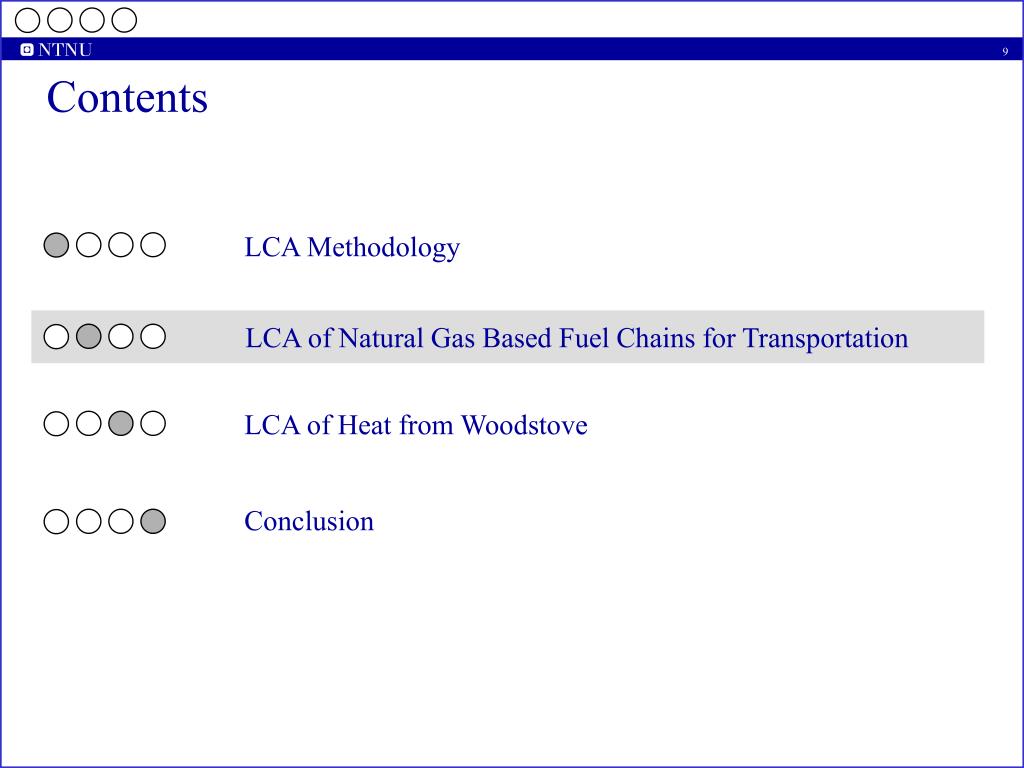Select filled gray circle beside LCA Methodology

pyautogui.click(x=56, y=245)
